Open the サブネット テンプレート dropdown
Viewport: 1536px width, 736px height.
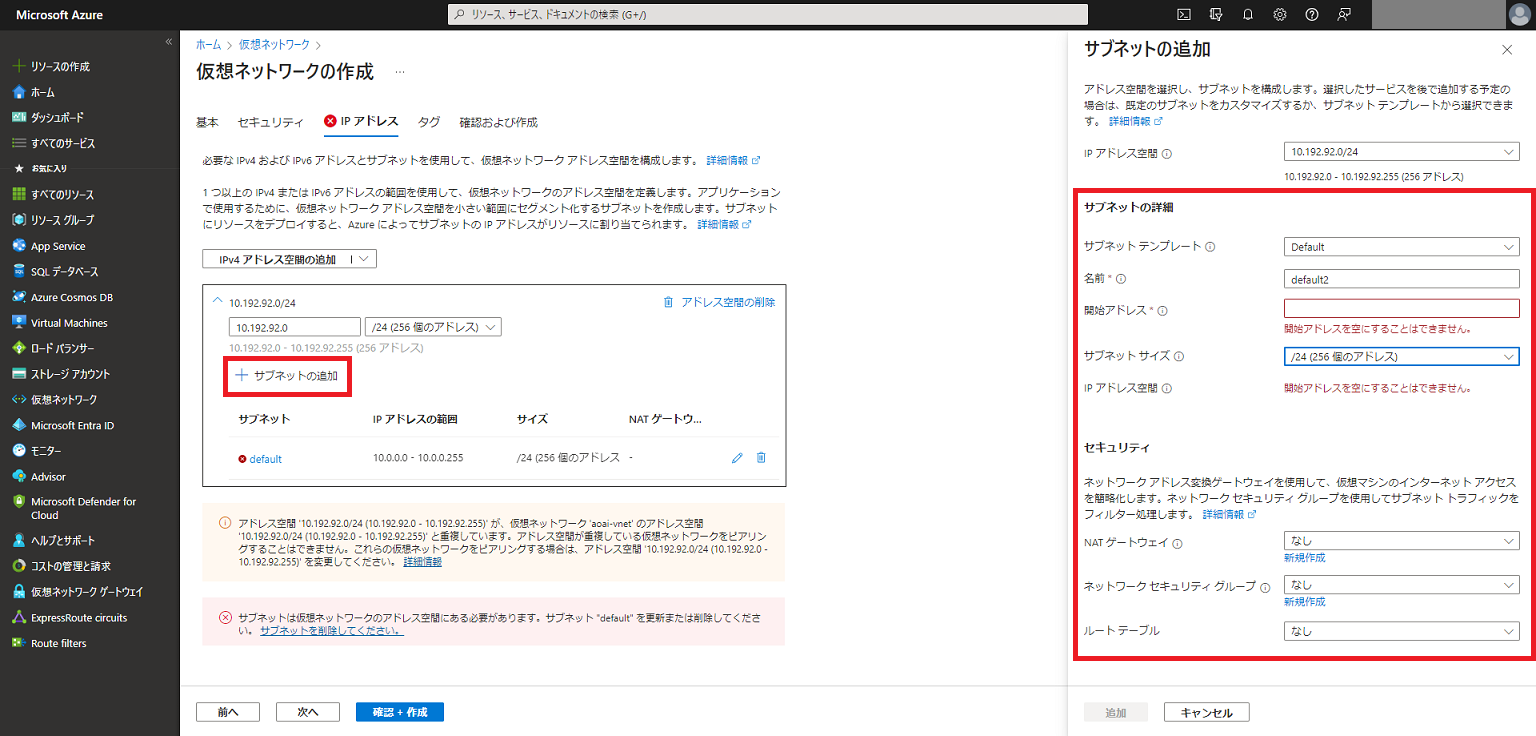click(x=1400, y=246)
